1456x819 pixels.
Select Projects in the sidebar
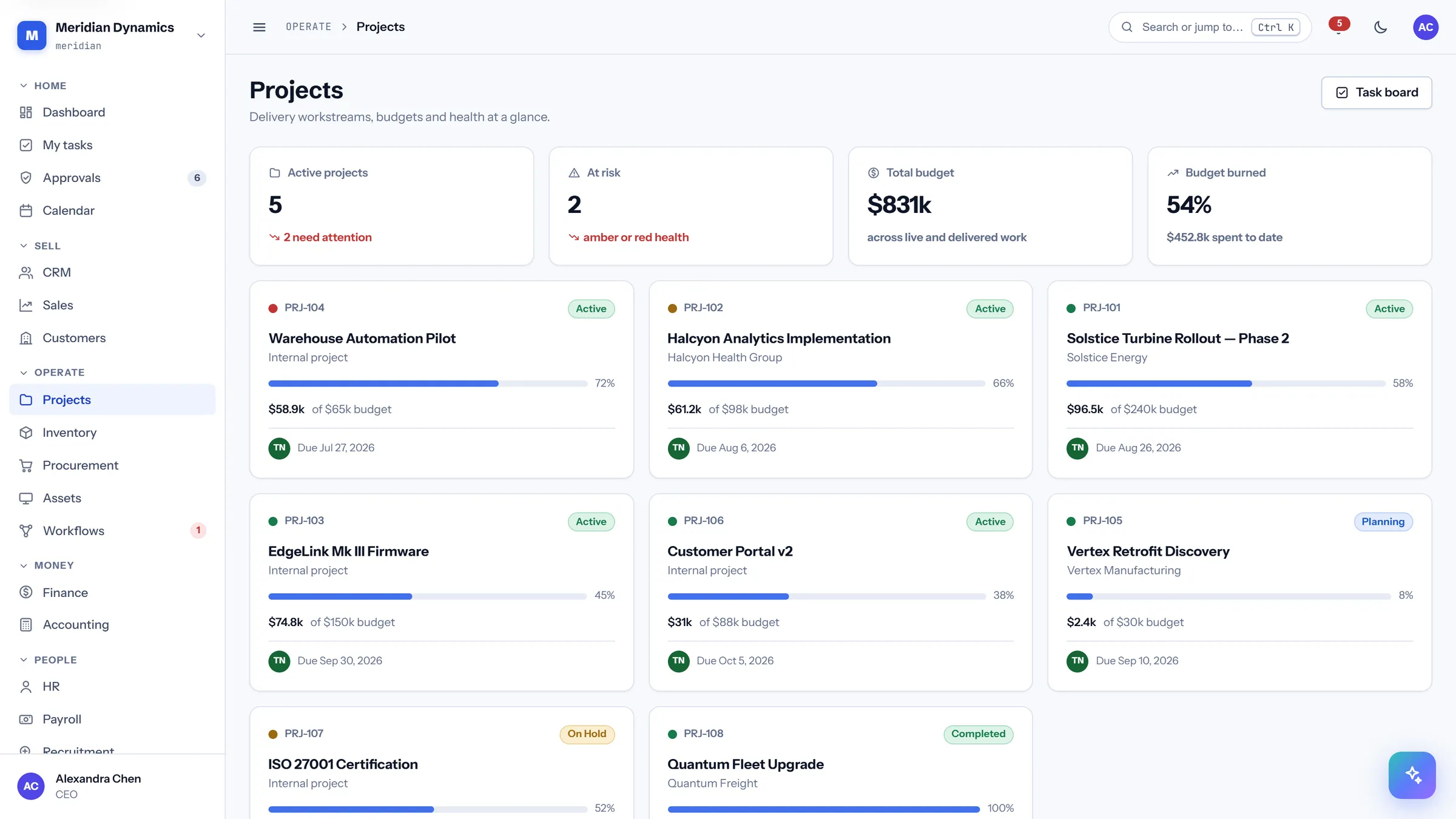tap(112, 400)
